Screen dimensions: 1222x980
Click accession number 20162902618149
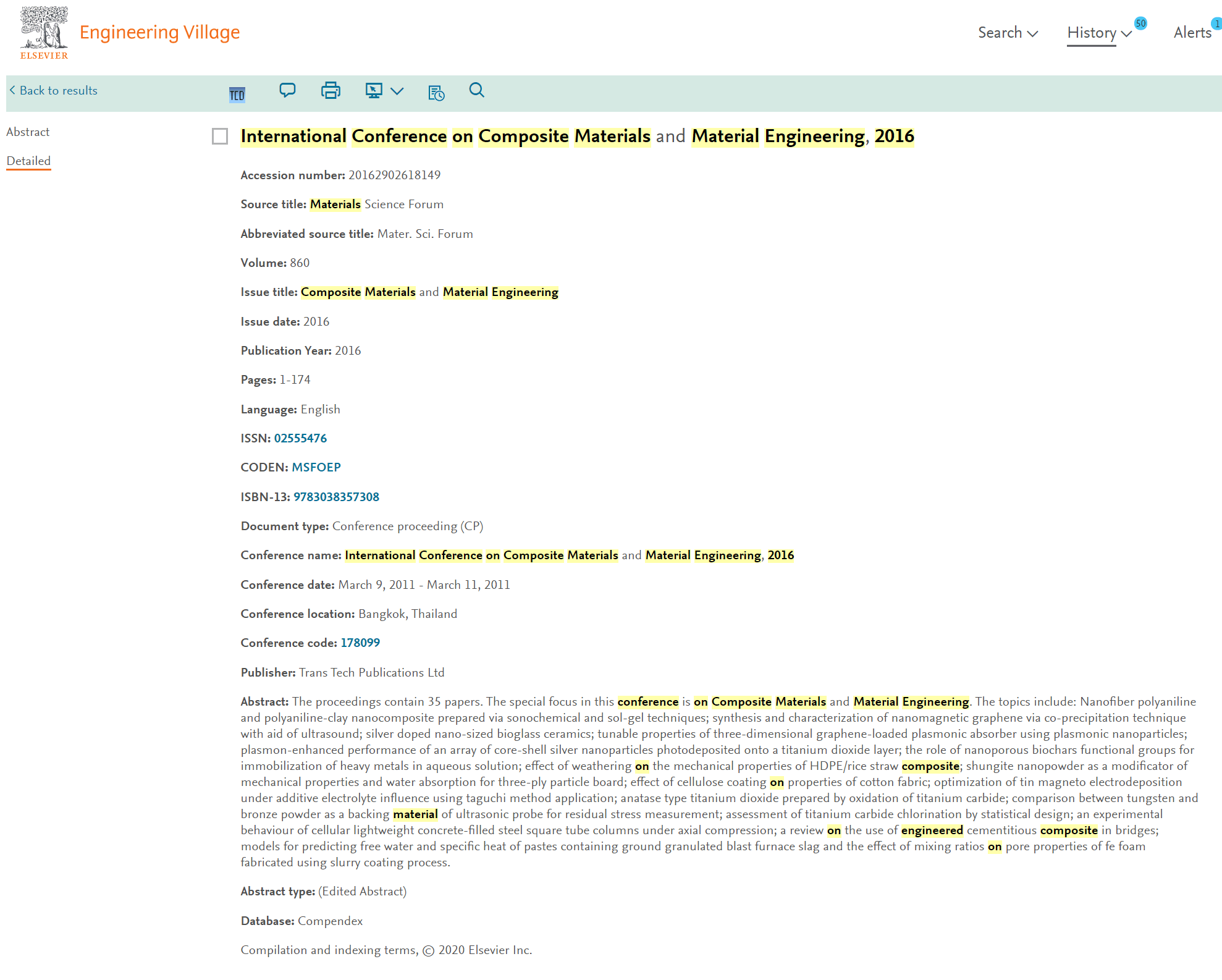(x=394, y=175)
